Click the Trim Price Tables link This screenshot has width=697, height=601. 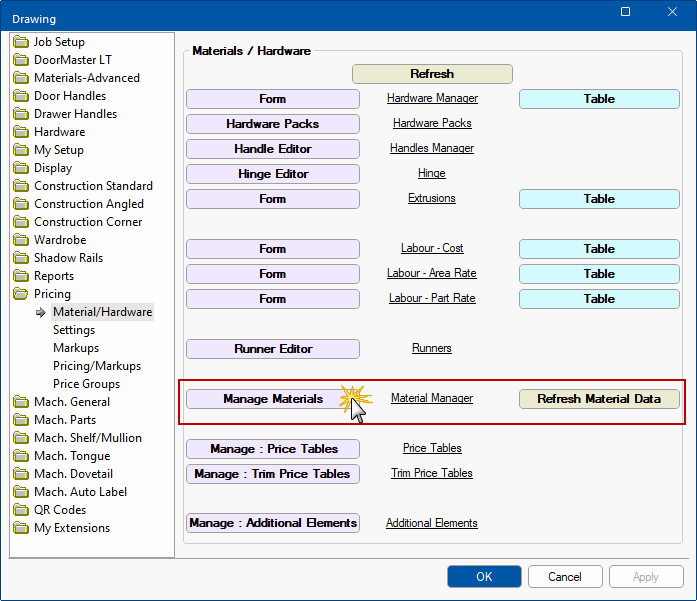tap(432, 473)
